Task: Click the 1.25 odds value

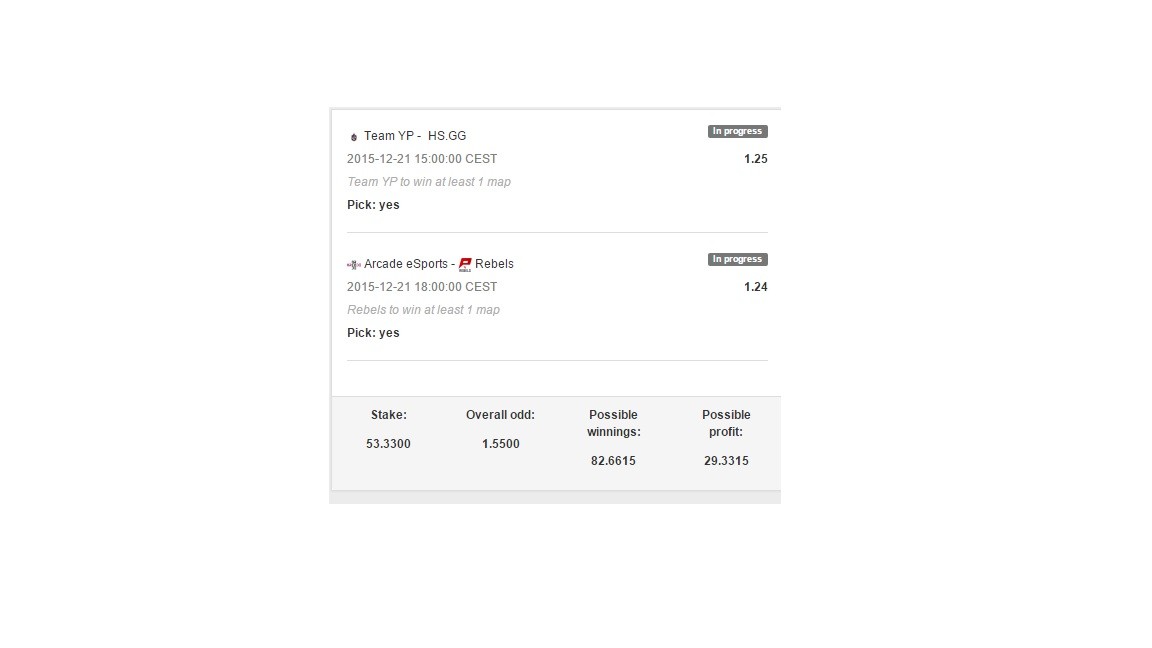Action: (755, 159)
